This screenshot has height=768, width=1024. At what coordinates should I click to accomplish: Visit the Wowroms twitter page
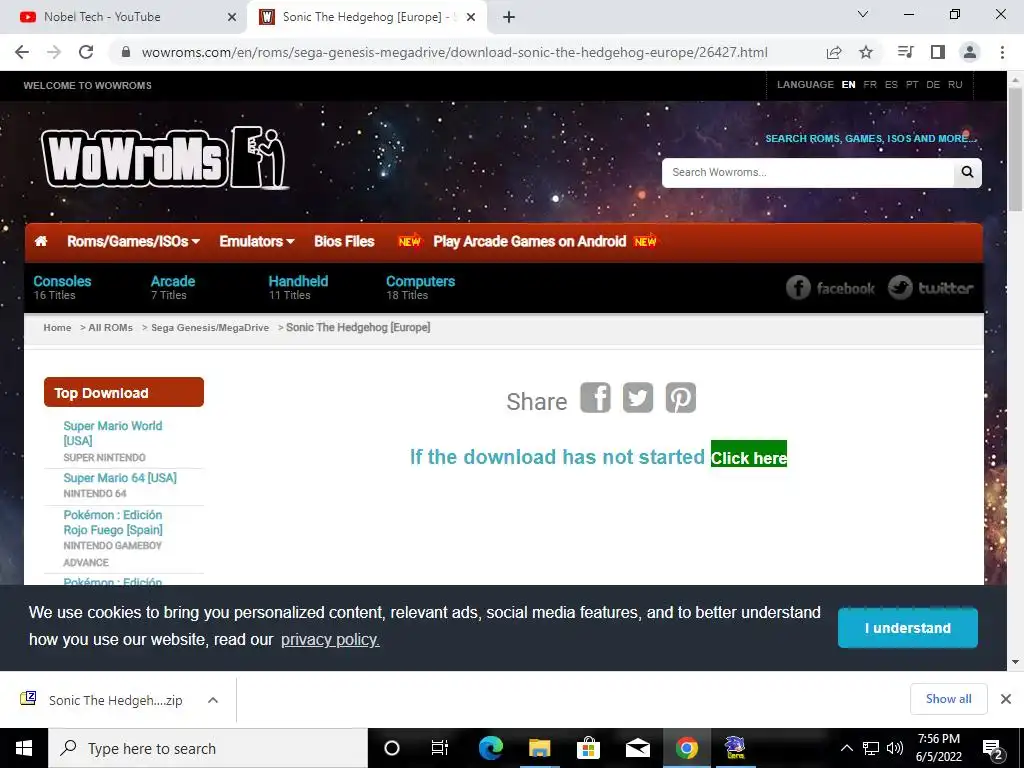931,287
